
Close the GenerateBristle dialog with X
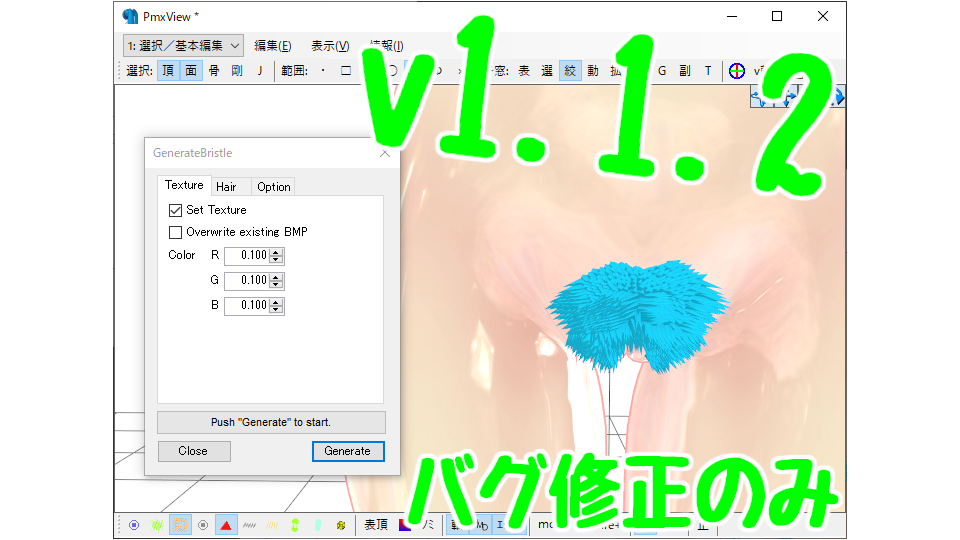click(x=384, y=153)
